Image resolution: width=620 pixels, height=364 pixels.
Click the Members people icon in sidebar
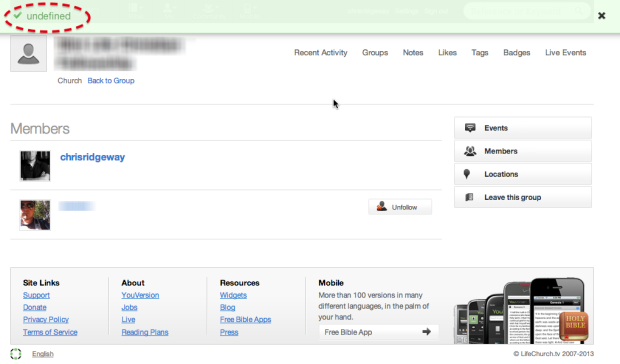[470, 151]
